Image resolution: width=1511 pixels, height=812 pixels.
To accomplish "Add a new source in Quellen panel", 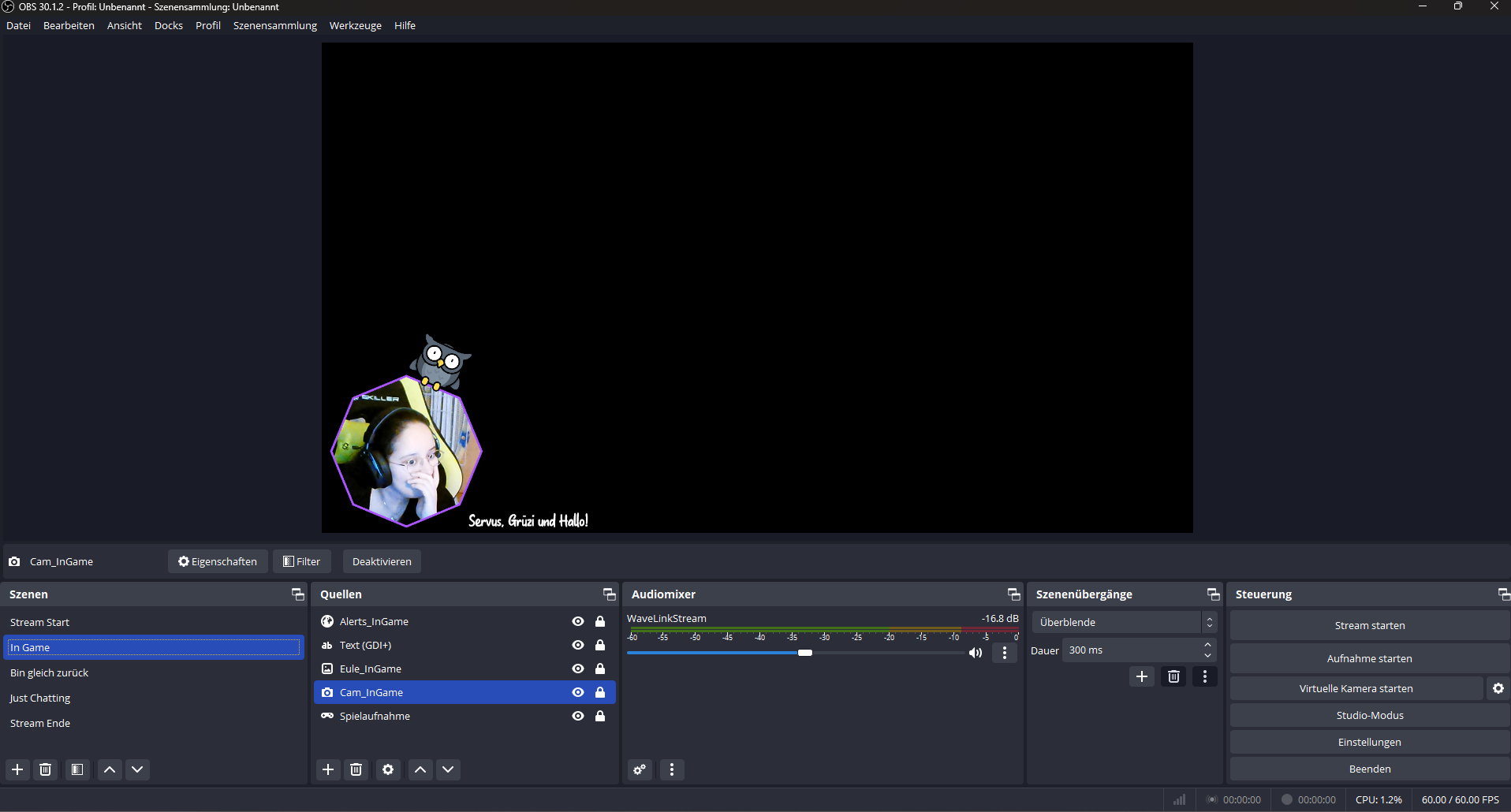I will 328,769.
